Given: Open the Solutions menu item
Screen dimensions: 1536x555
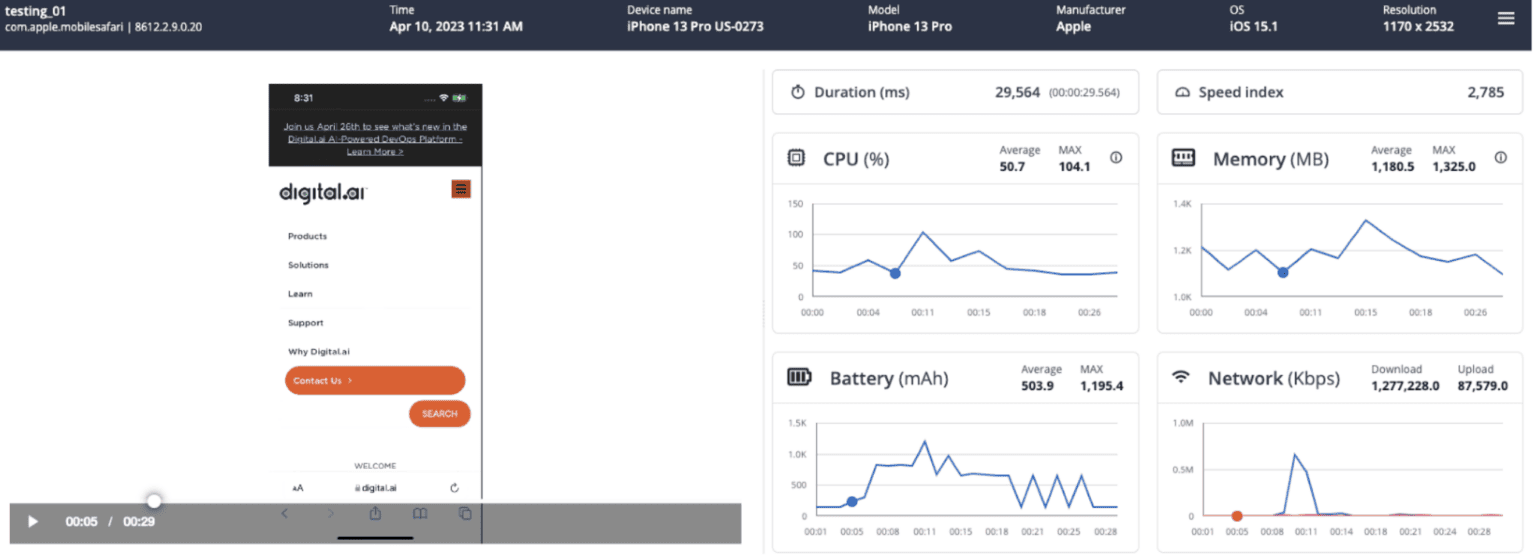Looking at the screenshot, I should click(x=308, y=265).
